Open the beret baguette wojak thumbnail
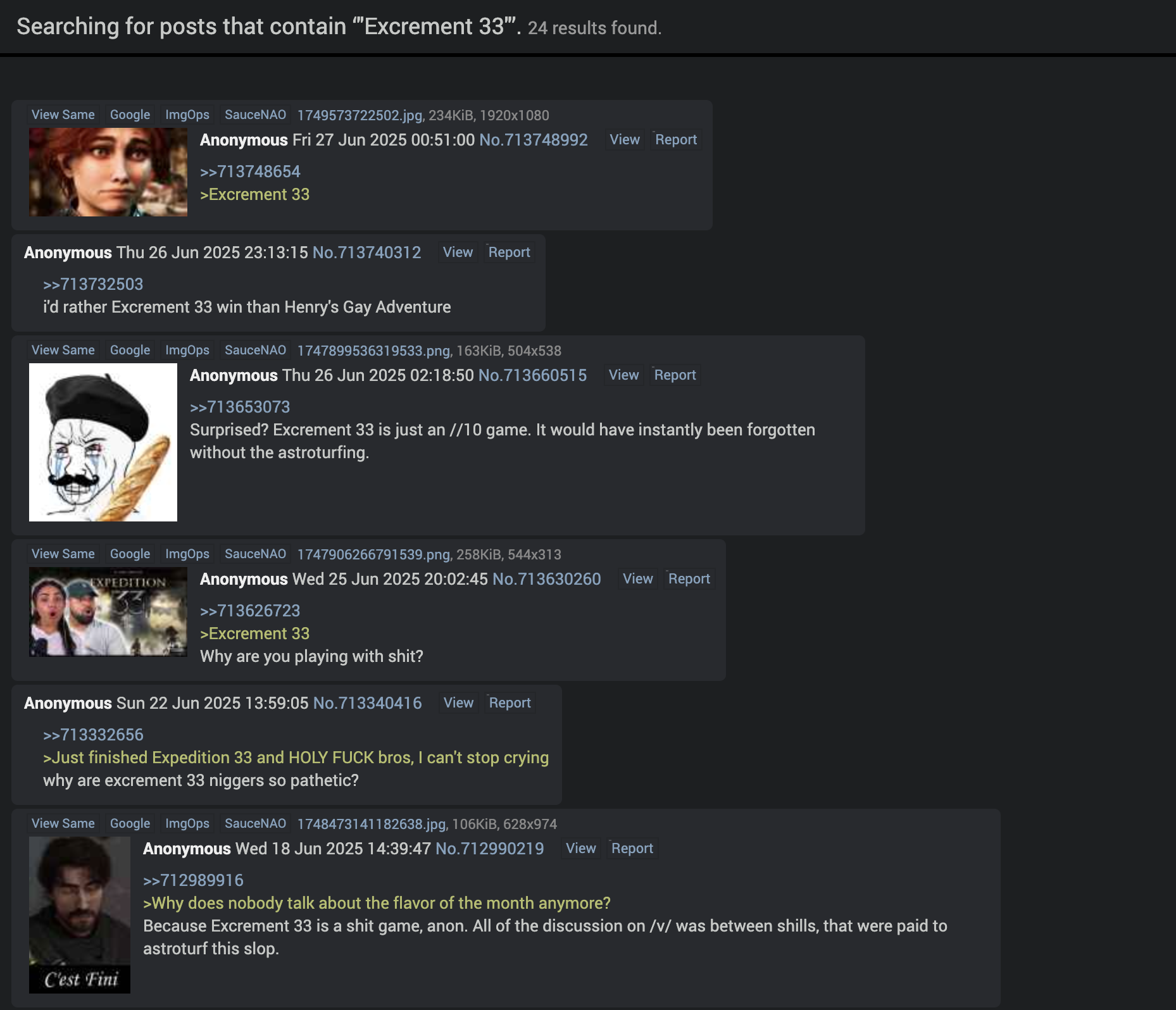Viewport: 1176px width, 1010px height. 103,442
